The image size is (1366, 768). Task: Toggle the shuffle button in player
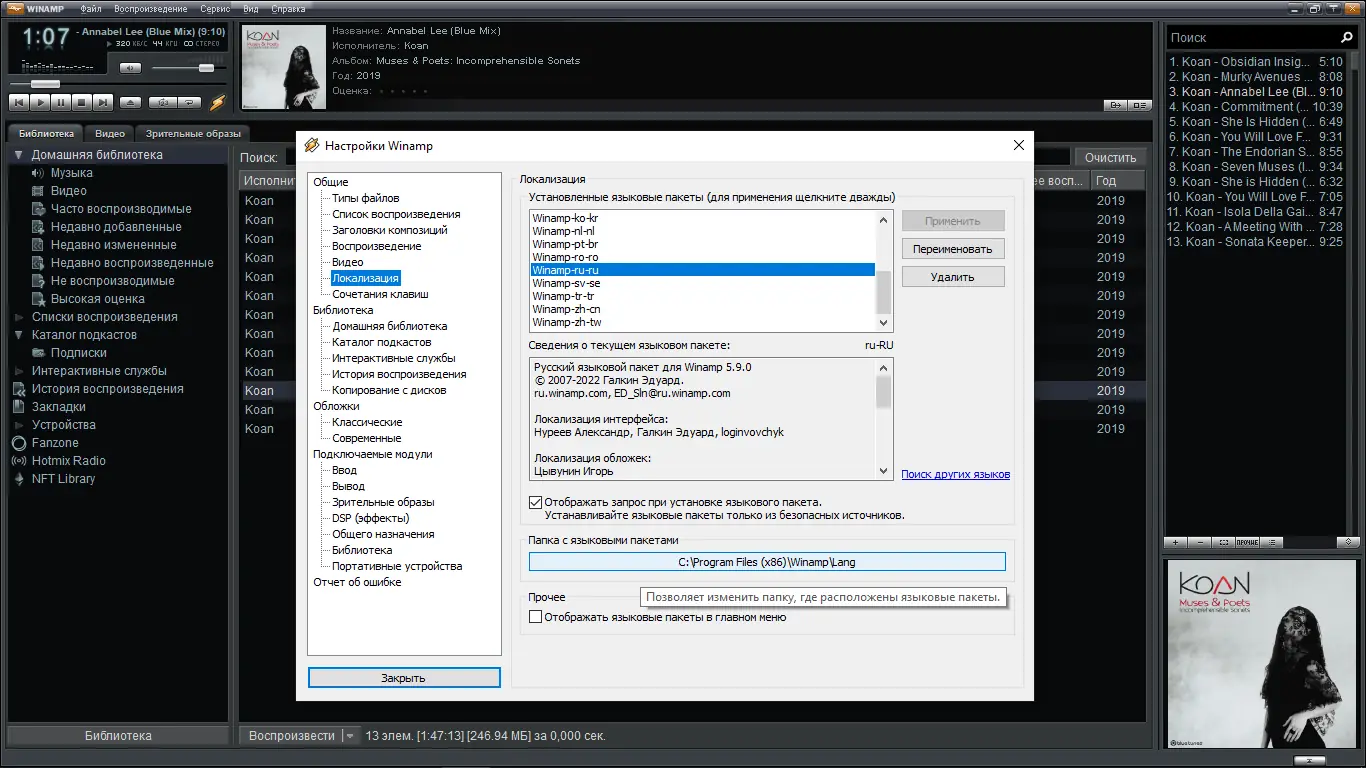(161, 102)
